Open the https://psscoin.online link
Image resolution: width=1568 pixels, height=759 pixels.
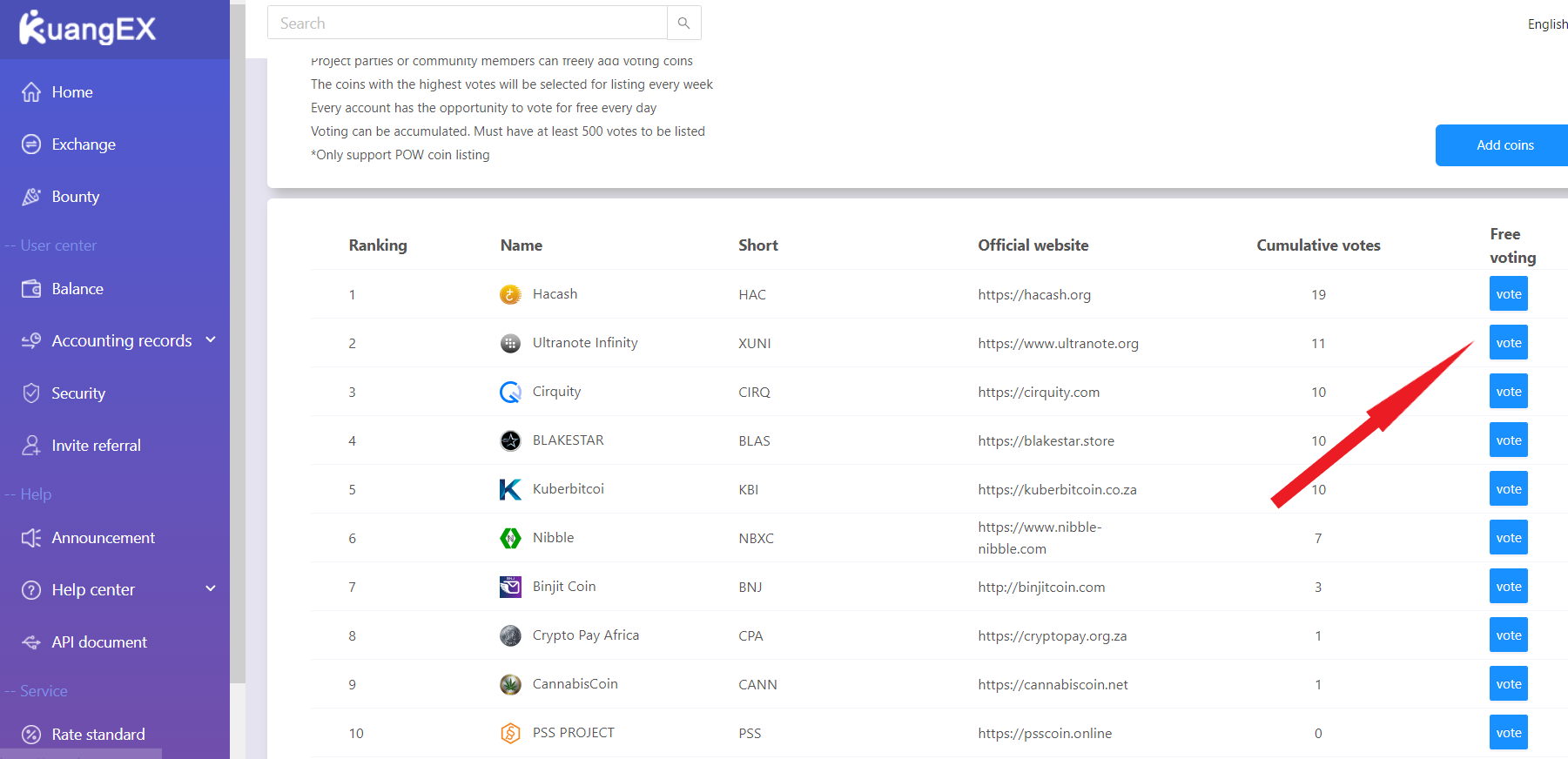coord(1045,733)
